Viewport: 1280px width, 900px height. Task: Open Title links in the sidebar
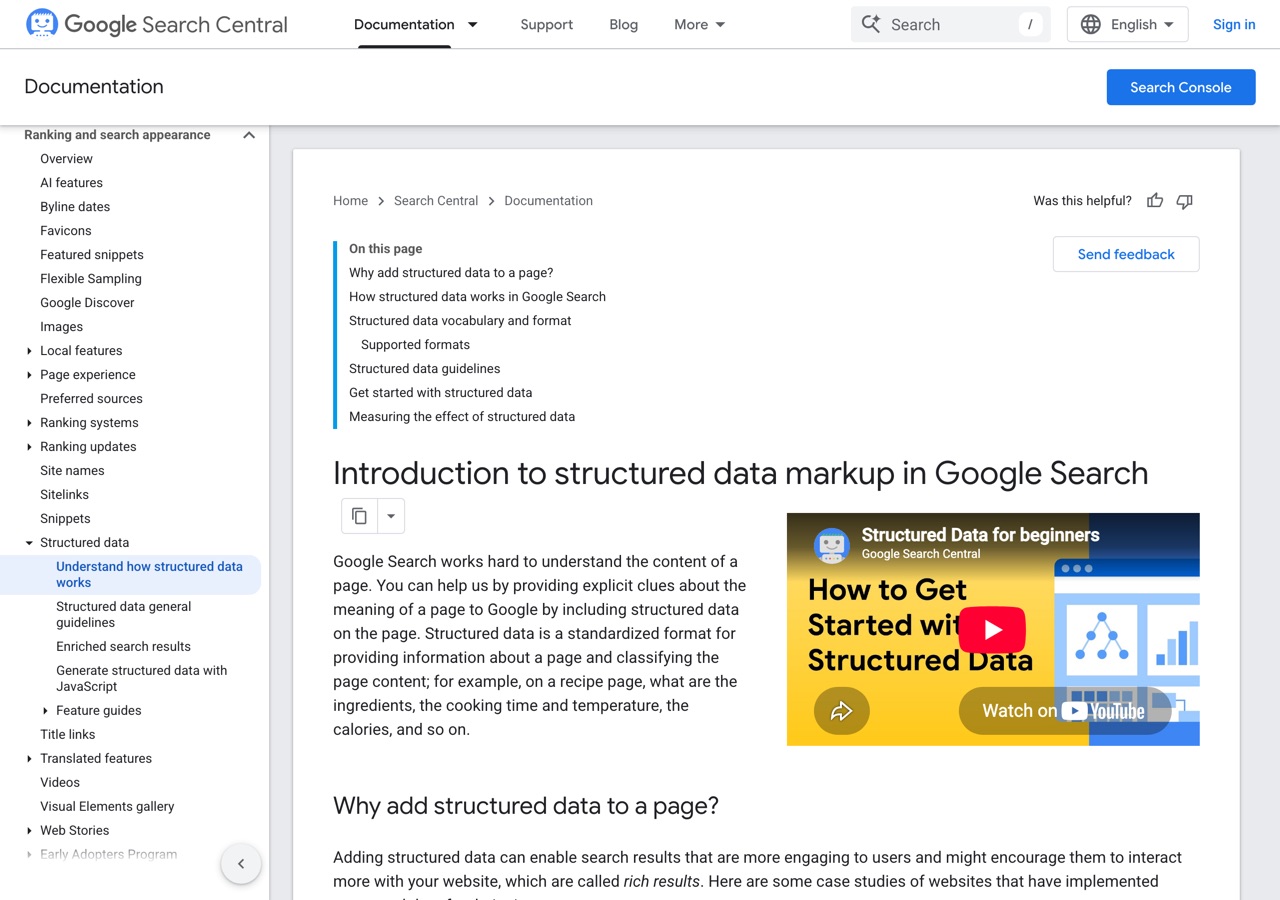[67, 735]
